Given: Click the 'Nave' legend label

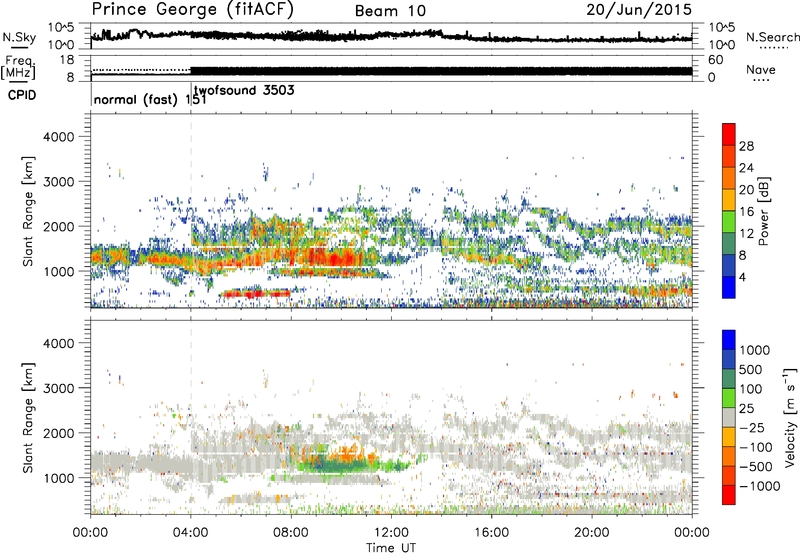Looking at the screenshot, I should pos(761,69).
